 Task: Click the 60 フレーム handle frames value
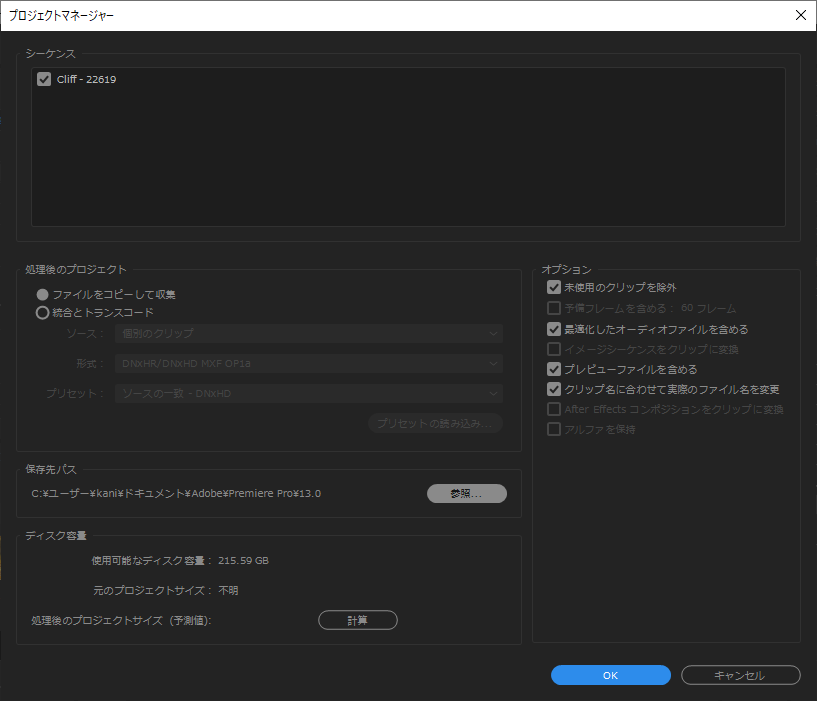coord(708,308)
